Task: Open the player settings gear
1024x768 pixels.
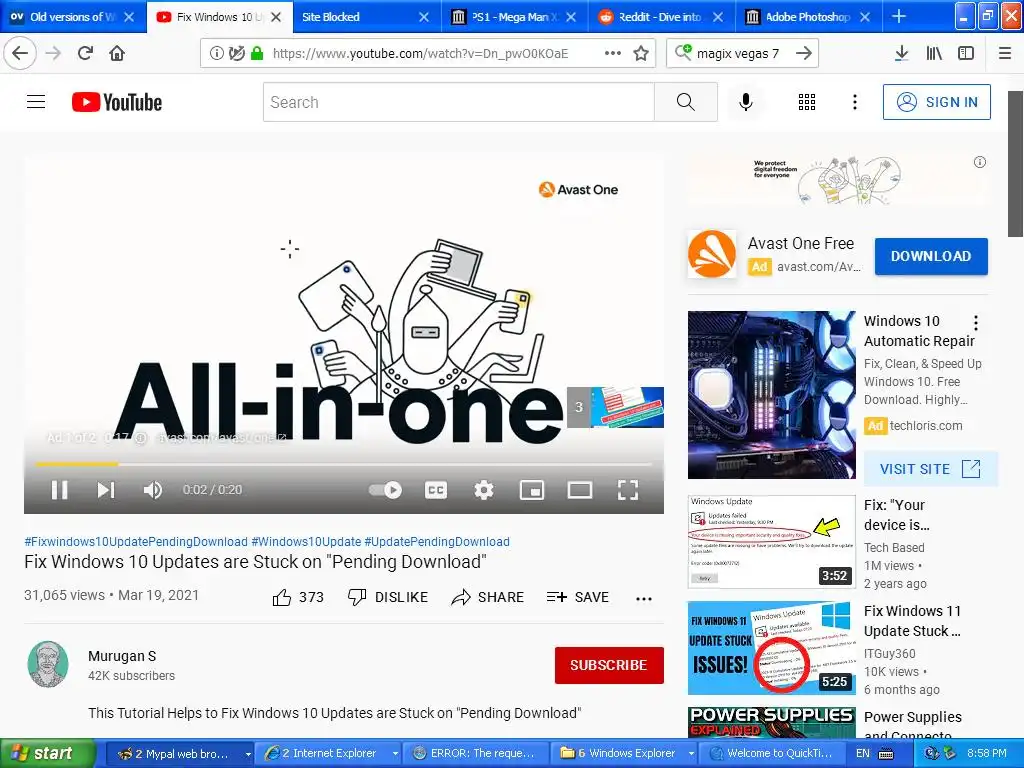Action: [484, 490]
